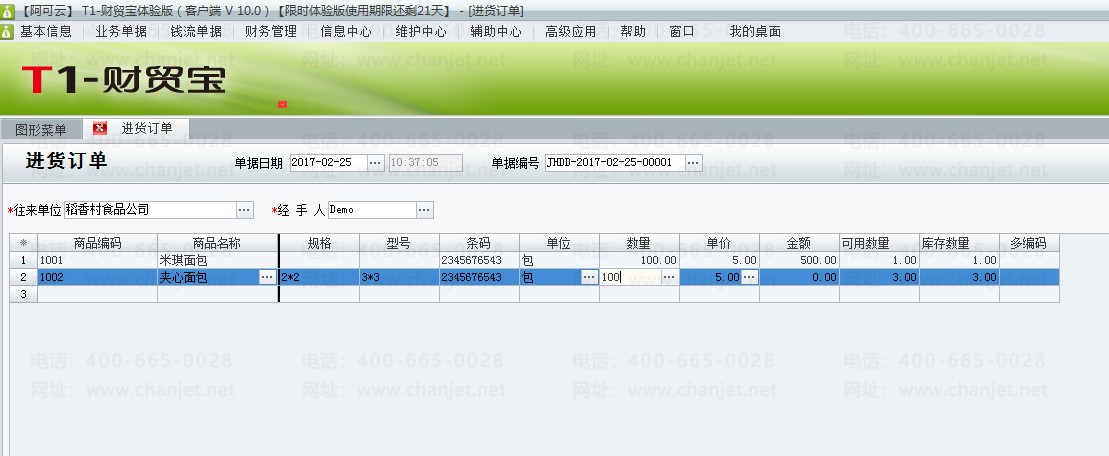Click row 1 quantity cell 100.00

click(639, 260)
